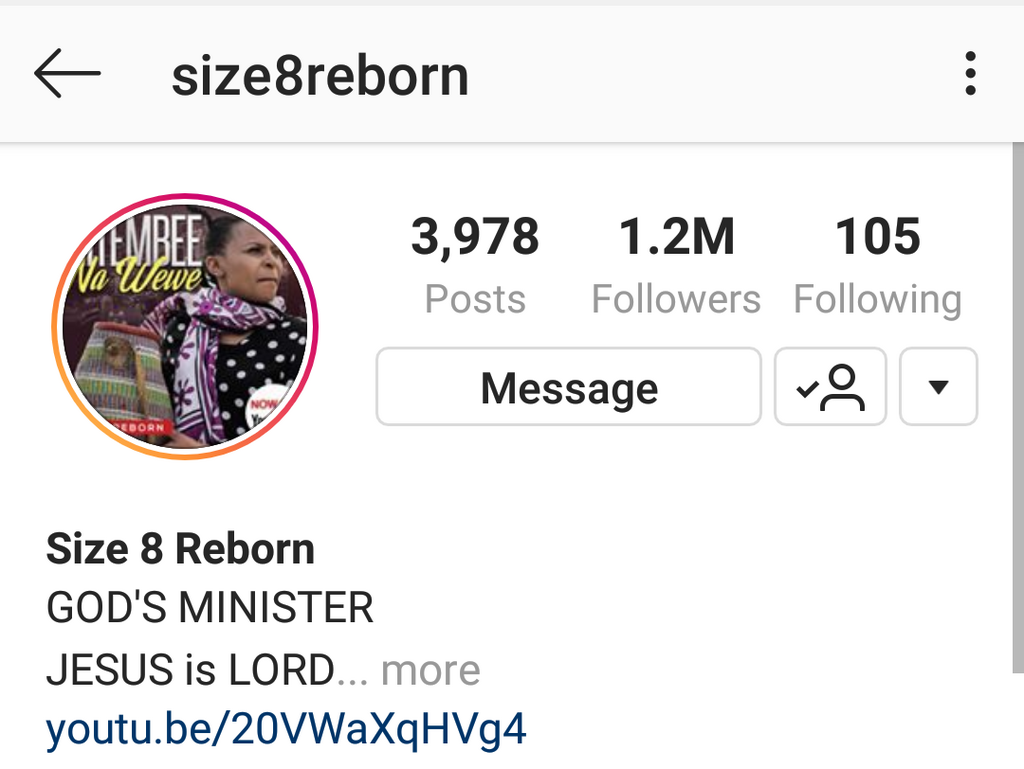Open the 105 following count
This screenshot has height=769, width=1024.
click(x=878, y=236)
